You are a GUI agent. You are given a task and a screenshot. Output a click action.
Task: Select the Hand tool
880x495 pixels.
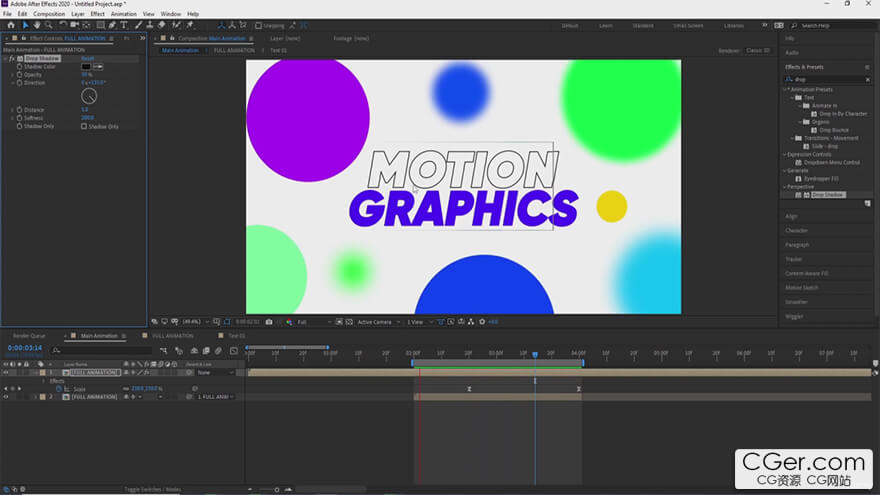point(37,25)
